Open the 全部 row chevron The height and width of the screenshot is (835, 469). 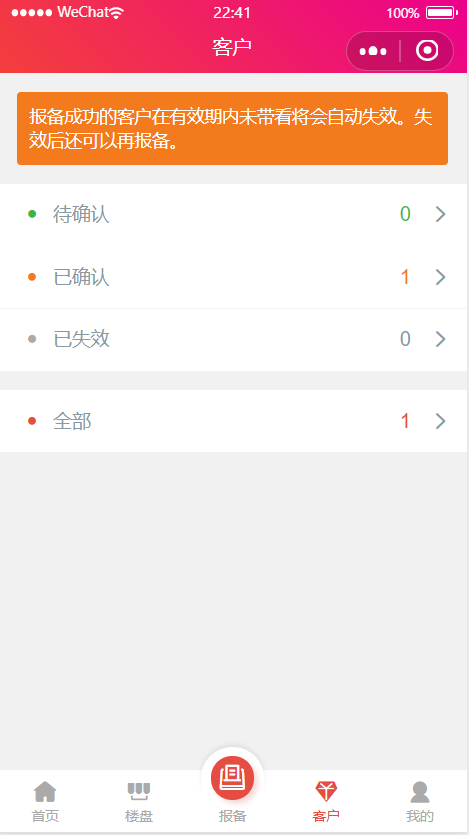click(x=440, y=421)
